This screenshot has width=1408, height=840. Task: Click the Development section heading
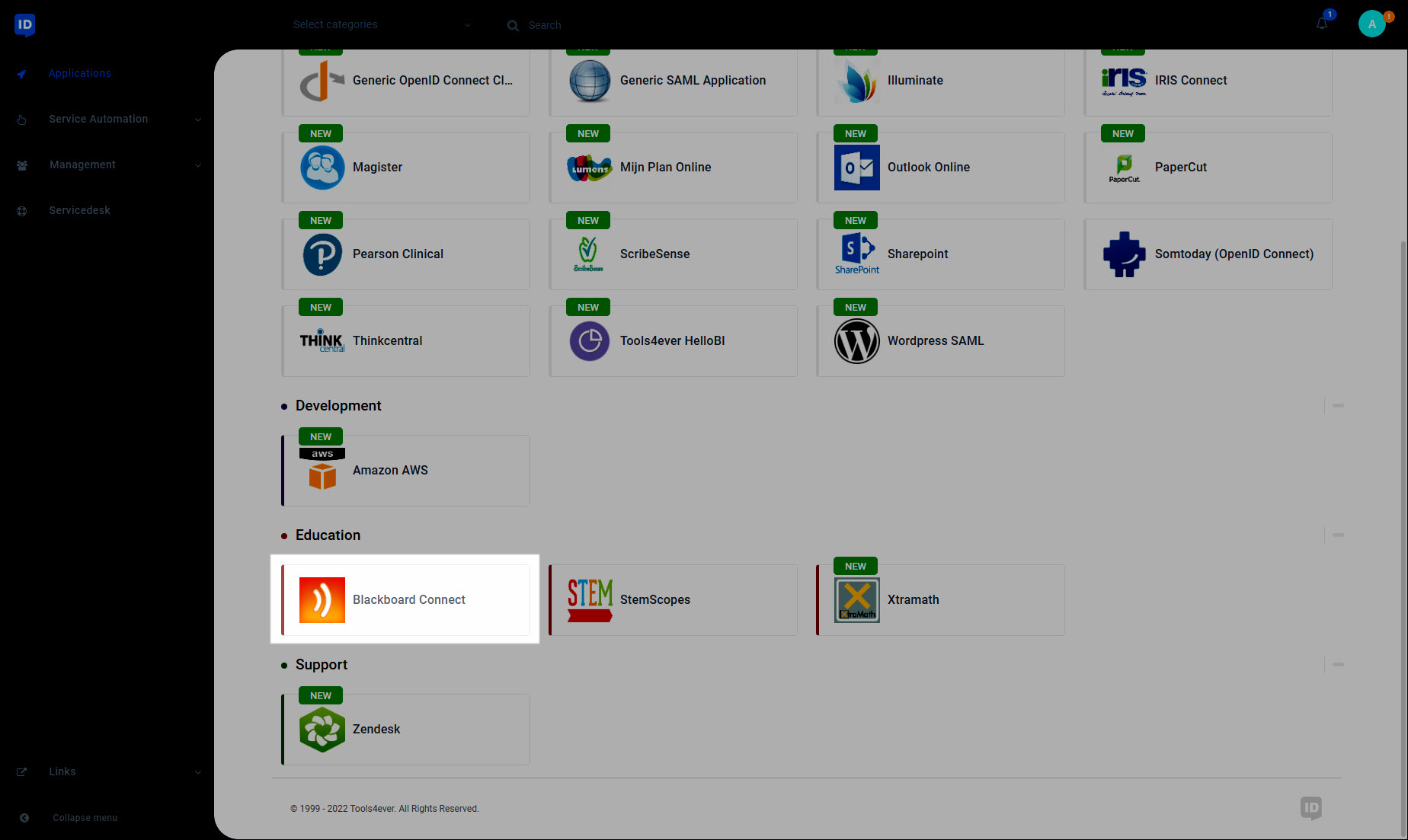338,406
